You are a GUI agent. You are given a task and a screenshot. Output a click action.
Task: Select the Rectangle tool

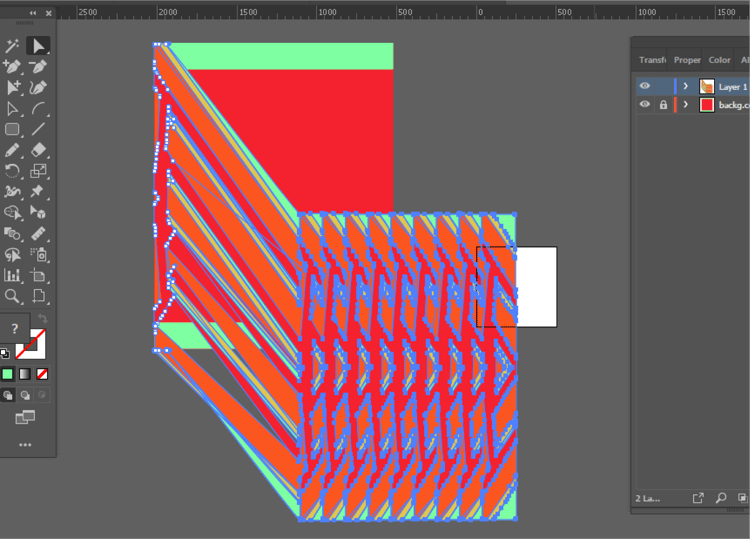(12, 129)
